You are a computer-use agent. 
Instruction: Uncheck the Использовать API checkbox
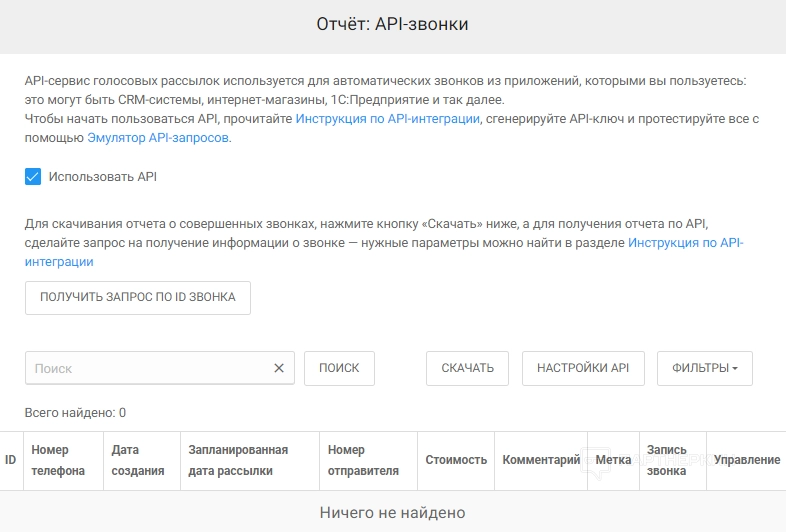(x=33, y=177)
